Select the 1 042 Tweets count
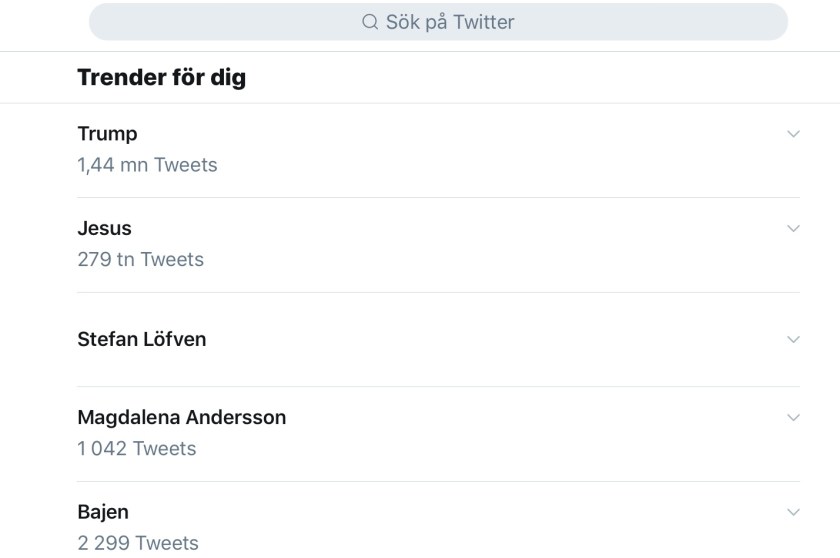The height and width of the screenshot is (558, 840). (136, 449)
